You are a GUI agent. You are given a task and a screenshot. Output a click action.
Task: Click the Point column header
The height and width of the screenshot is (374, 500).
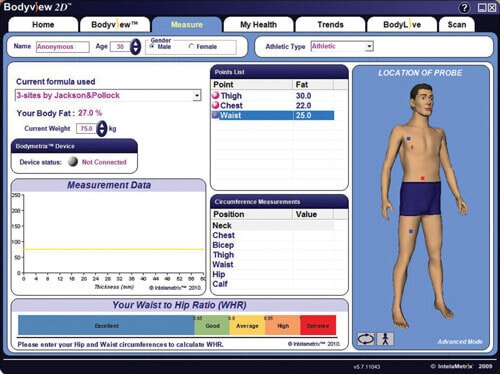(x=252, y=85)
